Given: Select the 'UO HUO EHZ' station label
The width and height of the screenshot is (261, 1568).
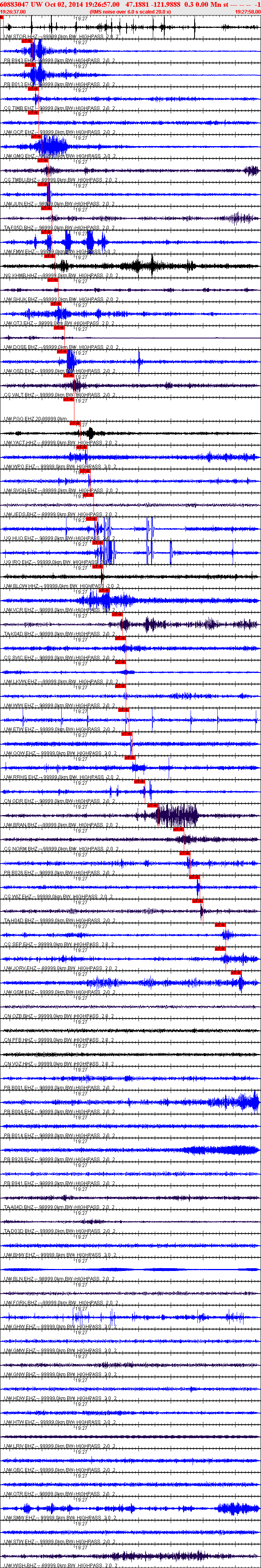Looking at the screenshot, I should [19, 539].
